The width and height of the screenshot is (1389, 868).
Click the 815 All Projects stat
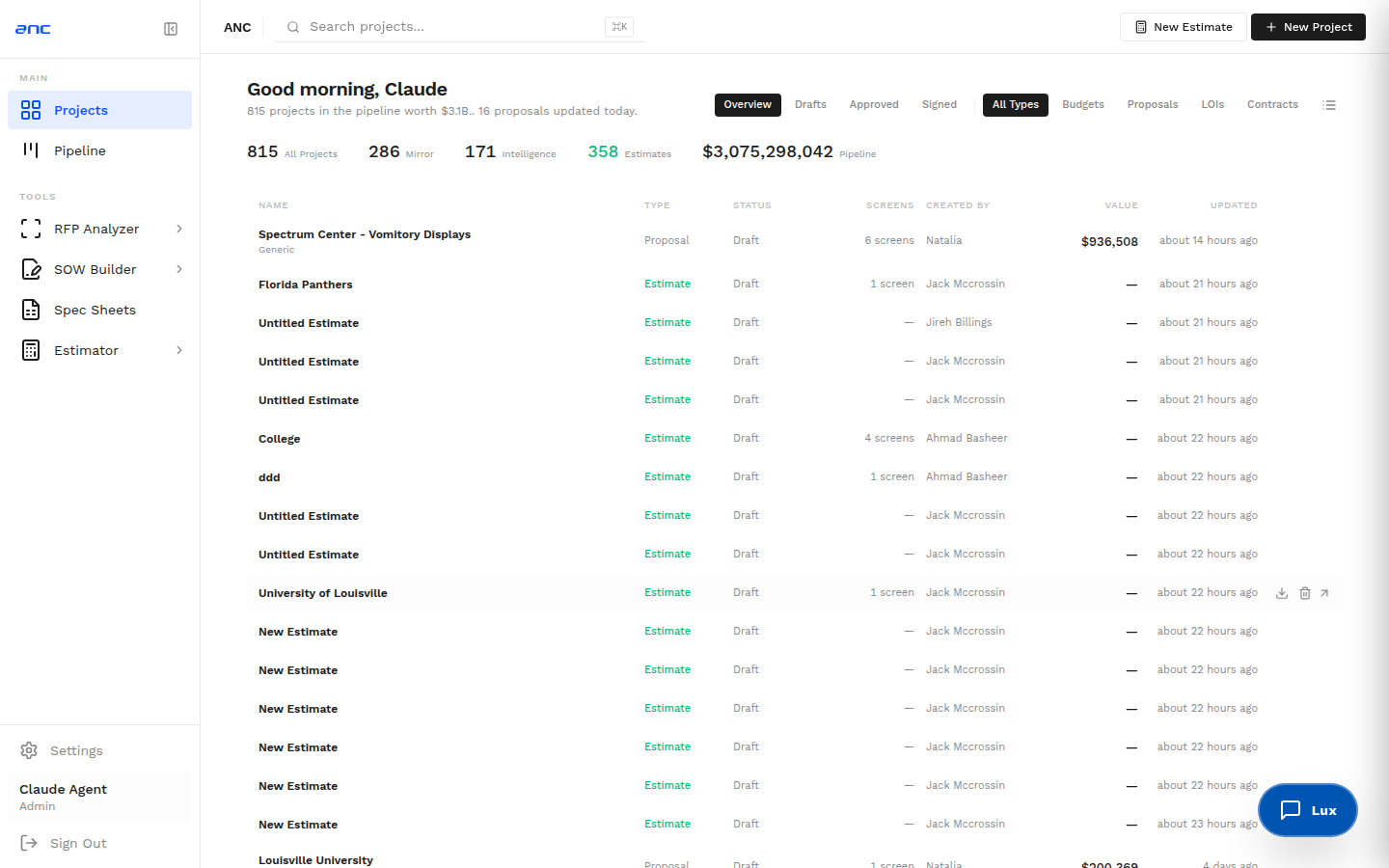[x=292, y=152]
